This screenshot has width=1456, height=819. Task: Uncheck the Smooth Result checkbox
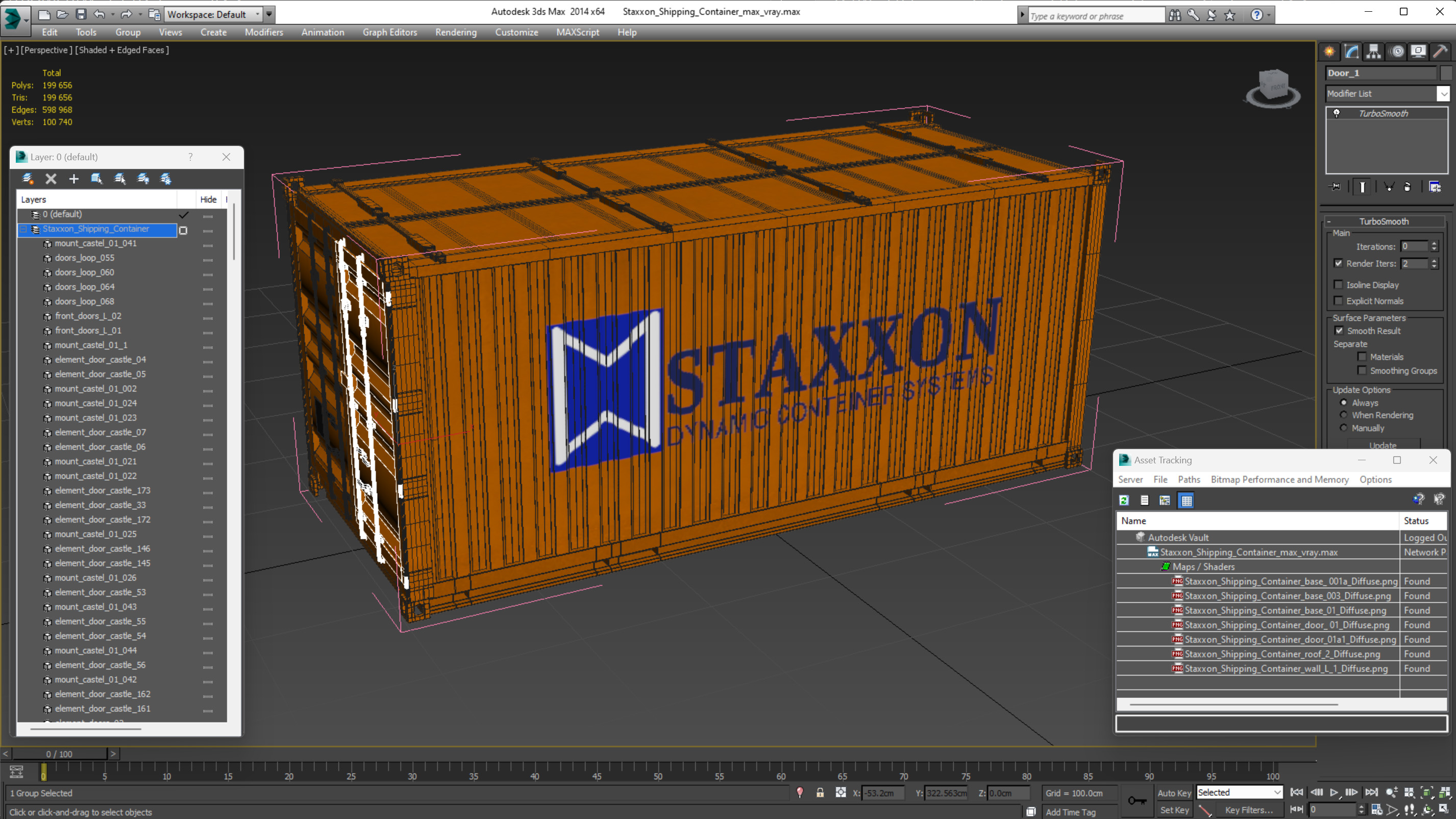click(x=1339, y=331)
